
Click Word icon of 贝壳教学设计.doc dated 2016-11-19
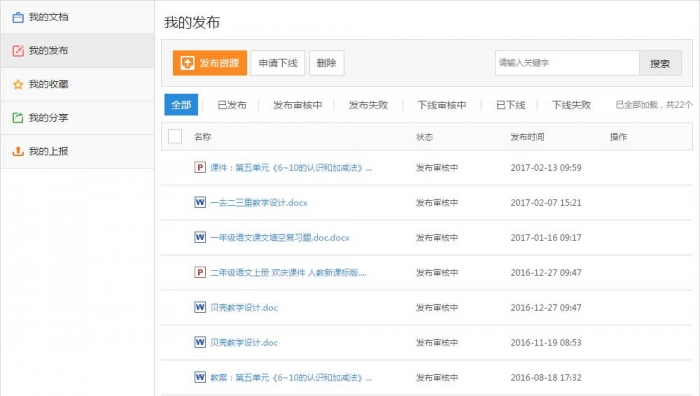click(200, 342)
